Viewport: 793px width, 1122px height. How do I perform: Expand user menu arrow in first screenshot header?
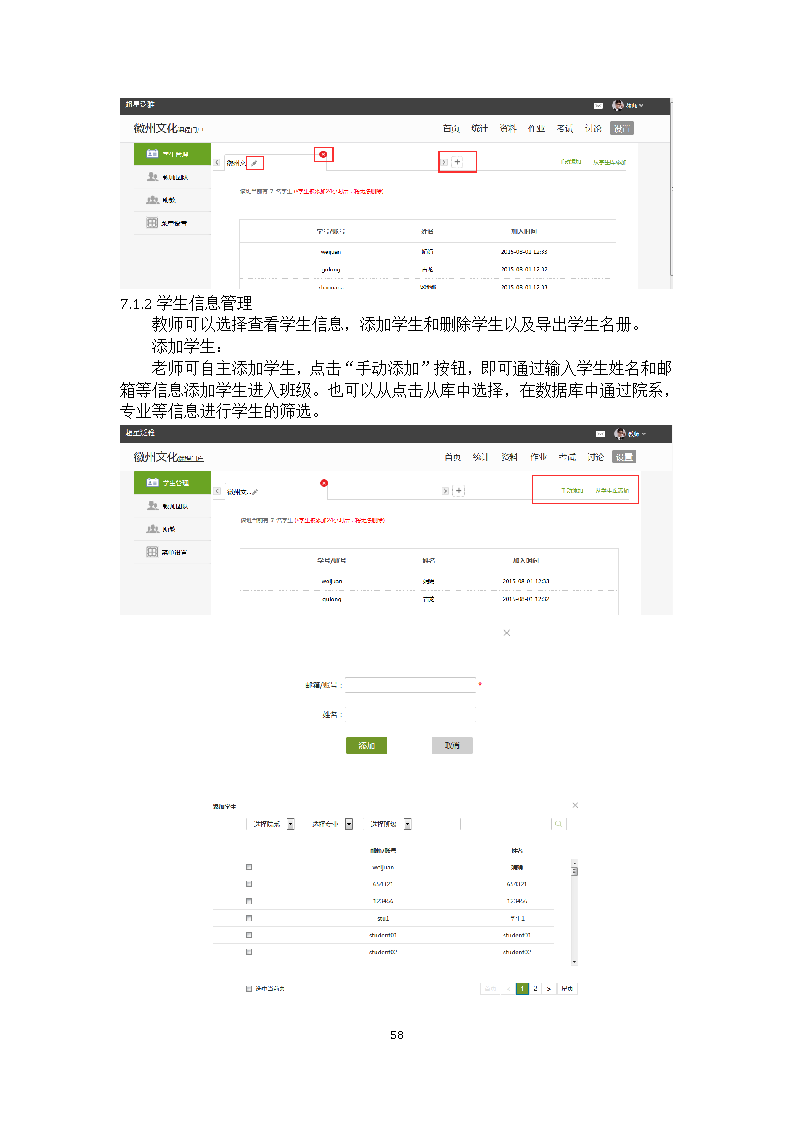tap(641, 105)
